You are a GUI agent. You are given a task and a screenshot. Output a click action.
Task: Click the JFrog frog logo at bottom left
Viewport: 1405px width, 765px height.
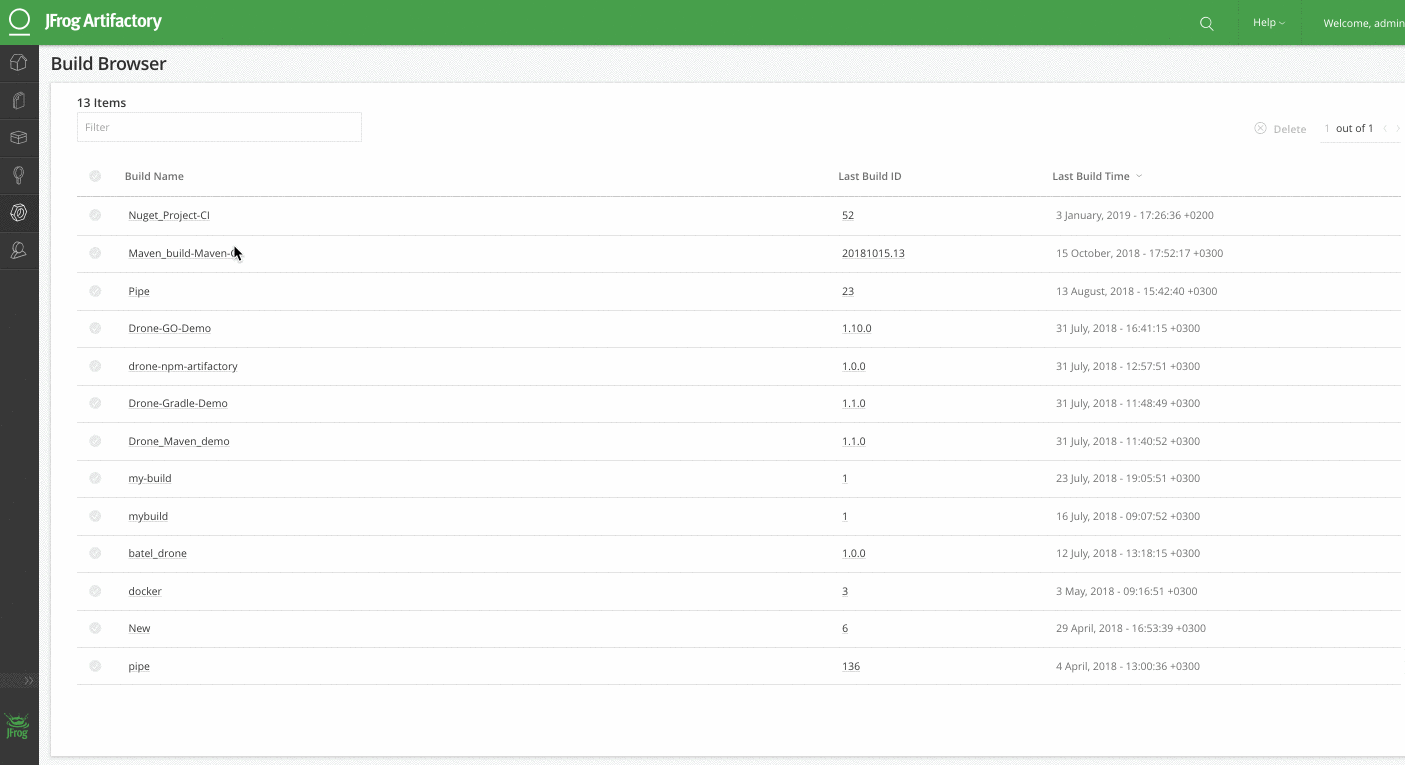point(18,726)
